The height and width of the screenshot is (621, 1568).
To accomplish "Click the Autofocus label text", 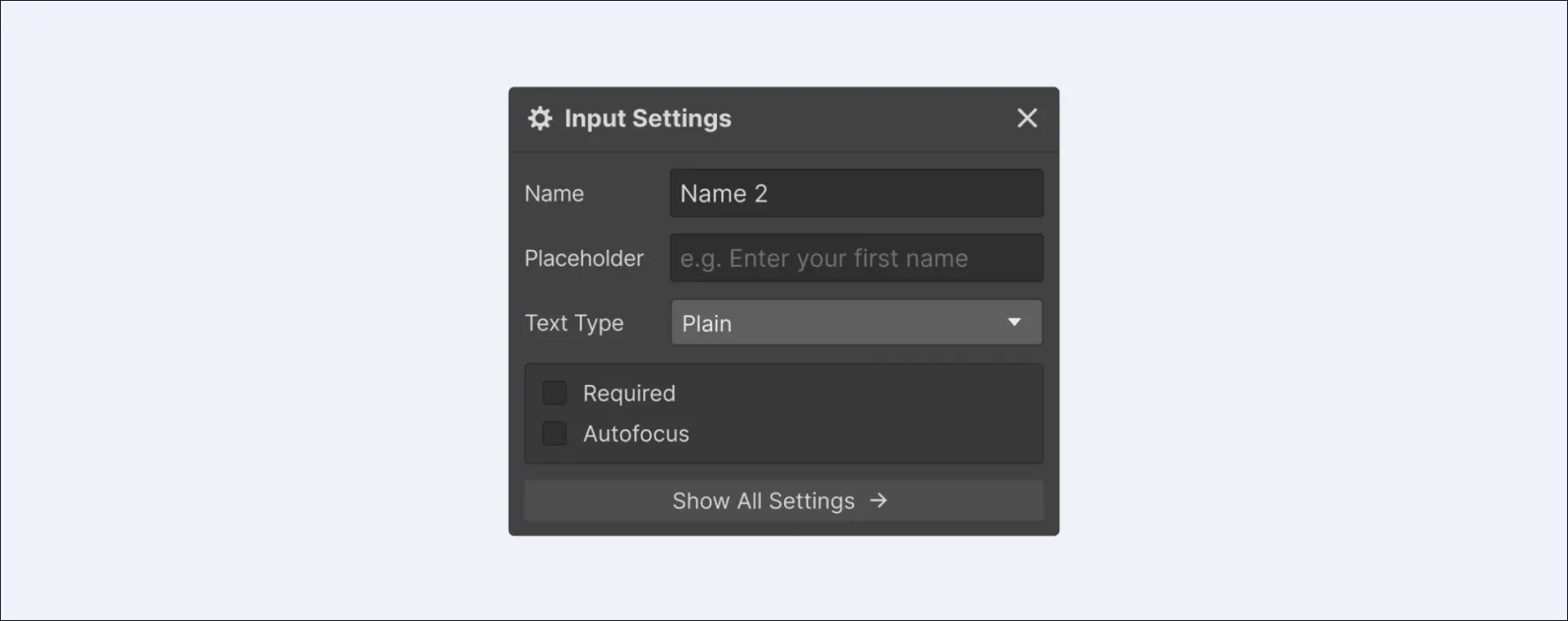I will click(x=635, y=434).
